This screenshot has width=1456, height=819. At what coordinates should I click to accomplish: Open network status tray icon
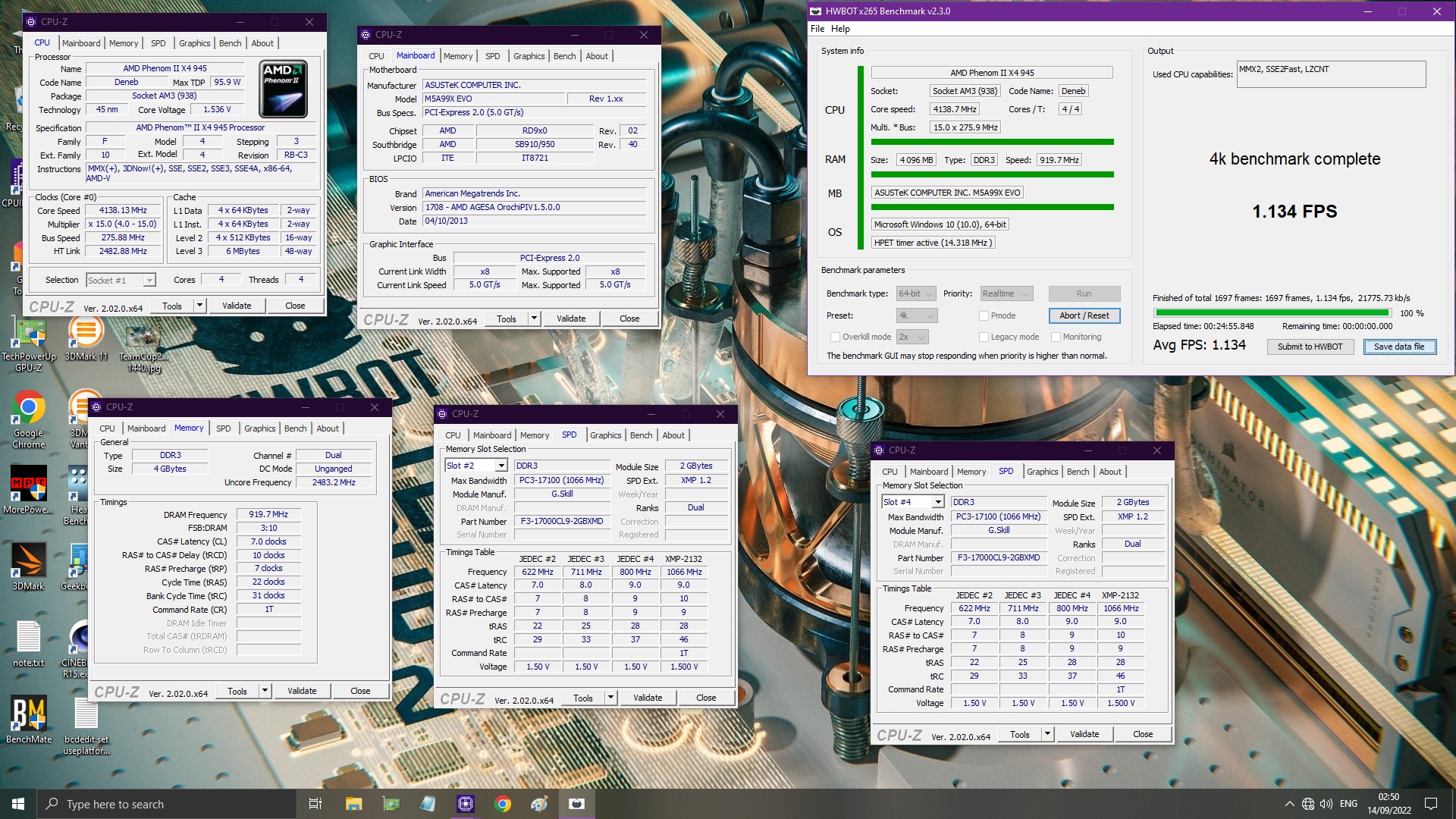click(x=1308, y=804)
